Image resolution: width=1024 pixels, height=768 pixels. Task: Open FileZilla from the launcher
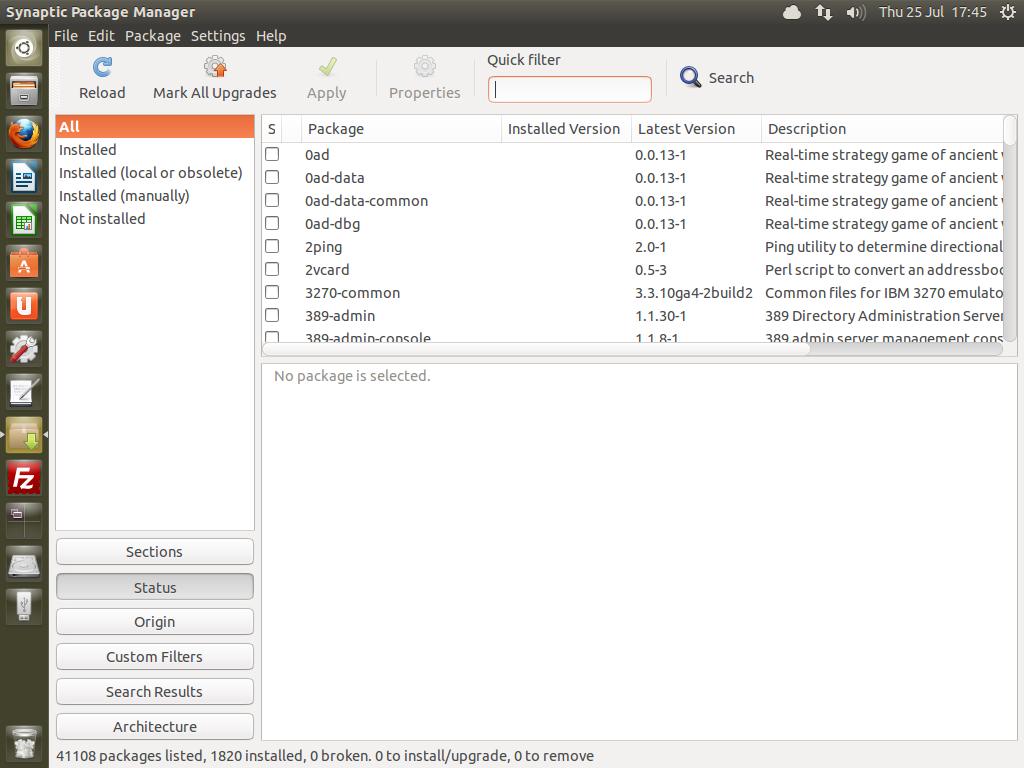click(24, 478)
